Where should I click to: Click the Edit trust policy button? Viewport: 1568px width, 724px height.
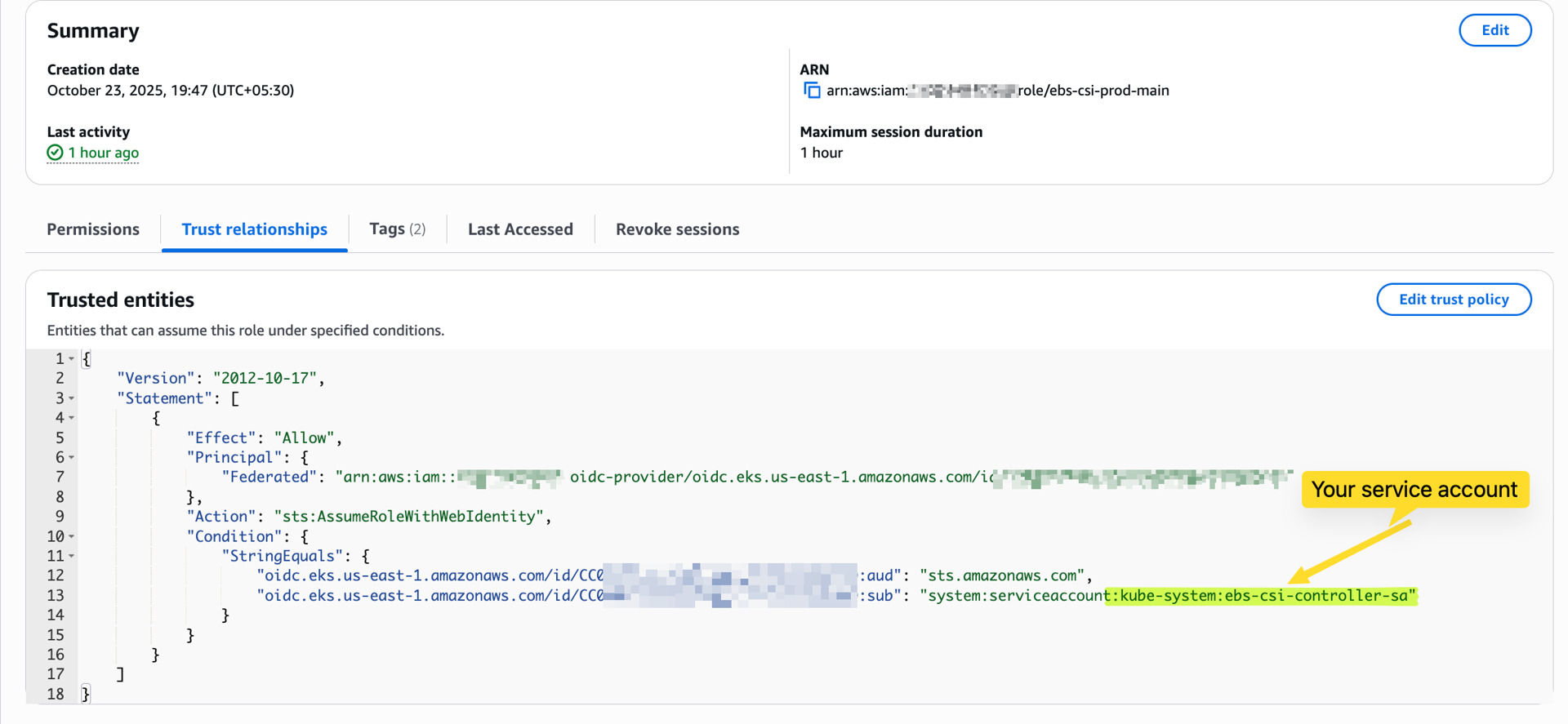click(1453, 300)
